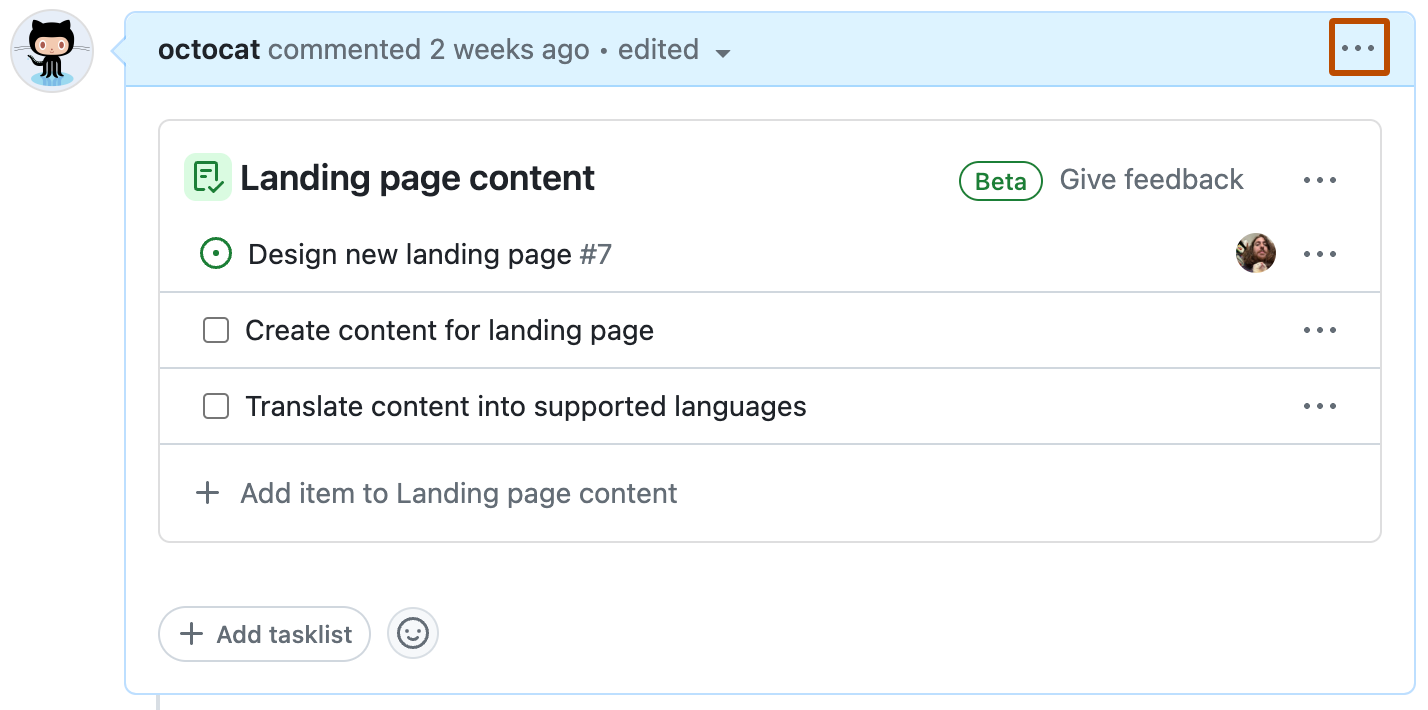Check Create content for landing page checkbox
Screen dimensions: 1428x710
coord(216,330)
